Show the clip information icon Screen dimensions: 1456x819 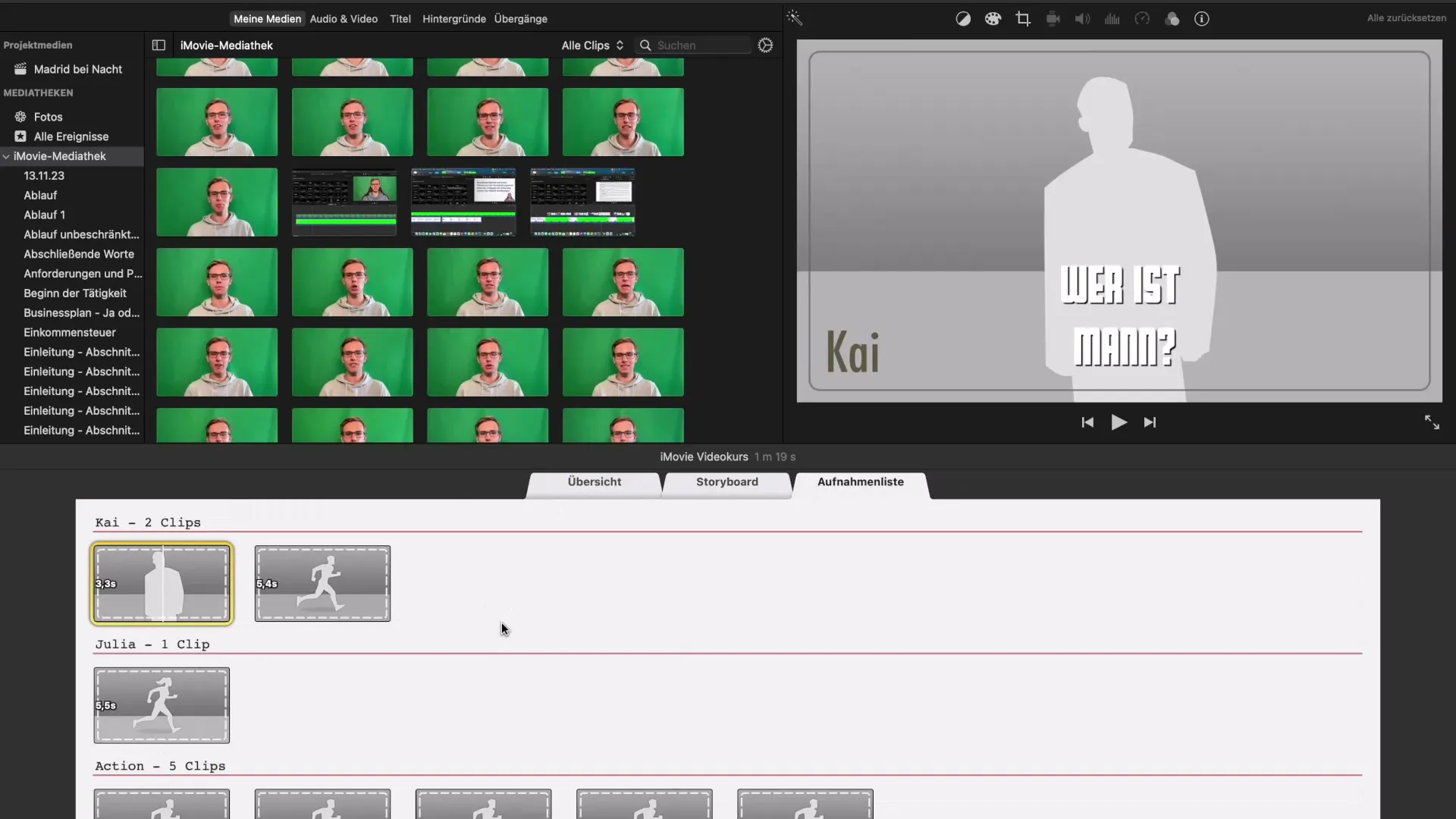tap(1202, 19)
